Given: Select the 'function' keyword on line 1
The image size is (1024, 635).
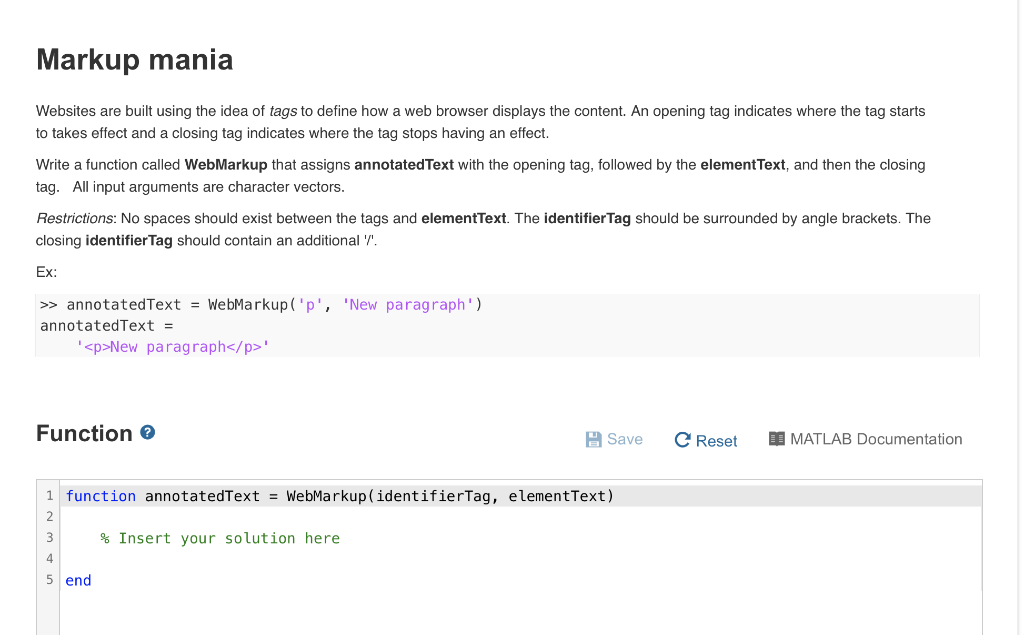Looking at the screenshot, I should tap(101, 495).
